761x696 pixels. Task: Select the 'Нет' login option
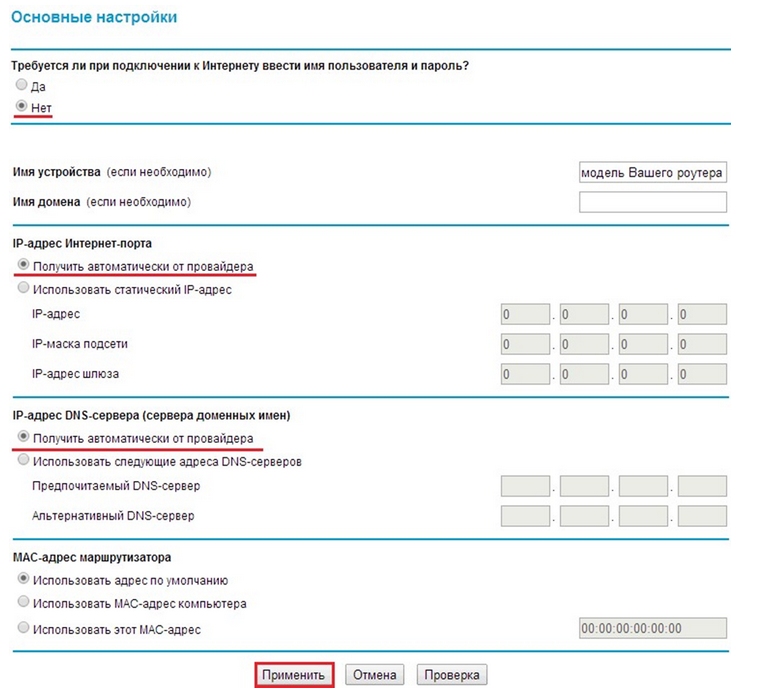tap(22, 106)
